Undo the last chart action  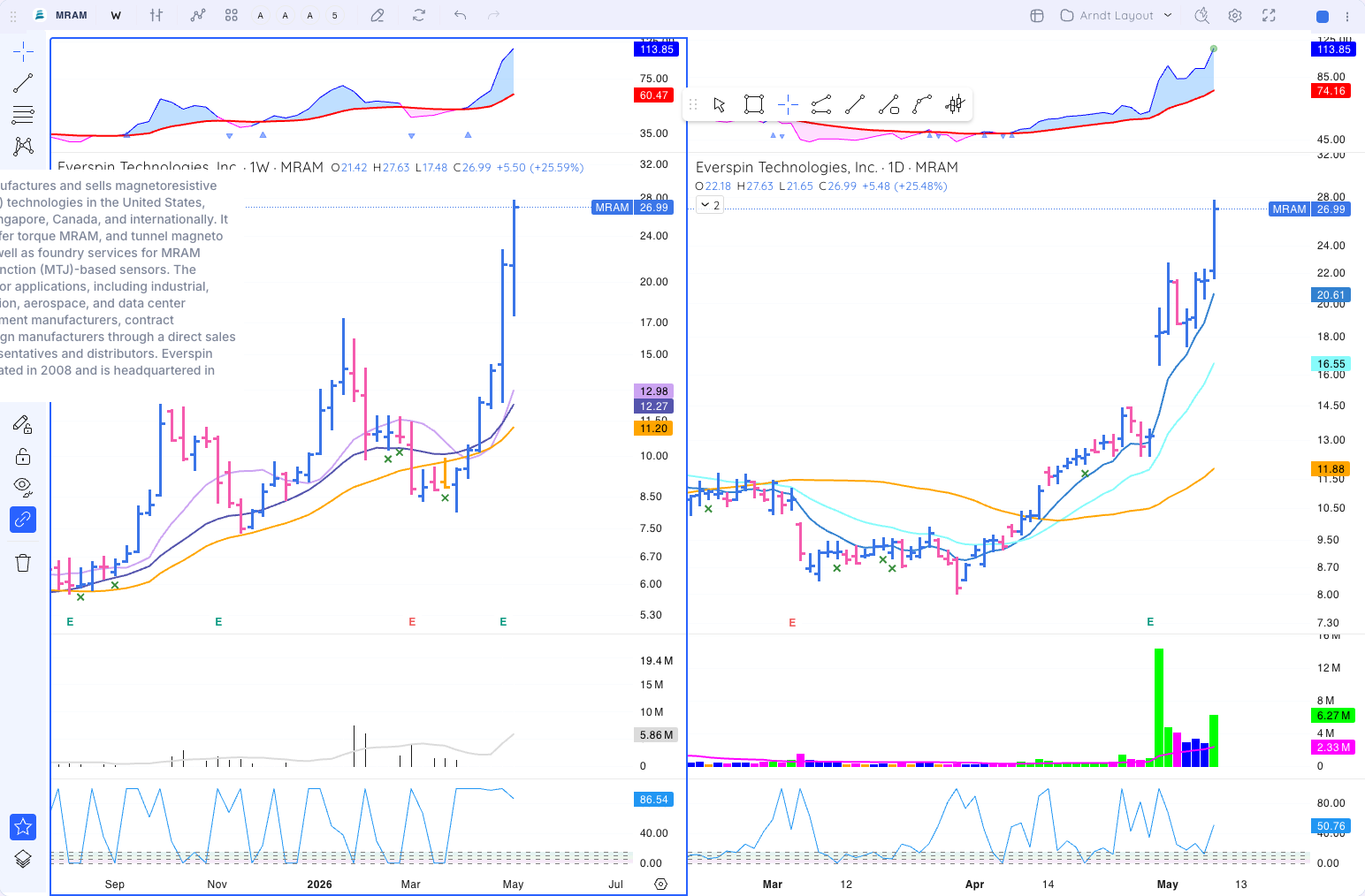coord(460,15)
